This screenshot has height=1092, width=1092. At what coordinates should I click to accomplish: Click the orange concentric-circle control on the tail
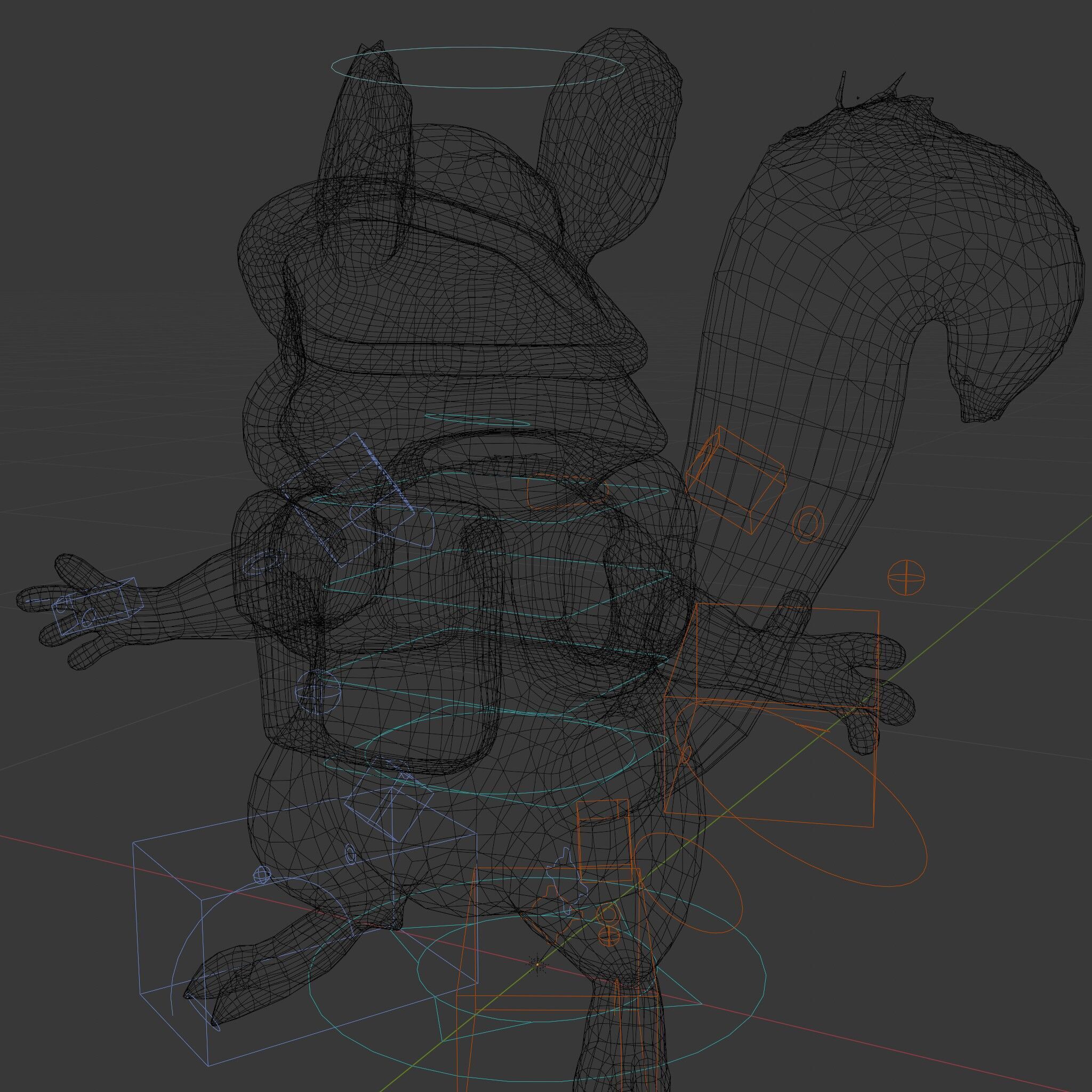(808, 525)
